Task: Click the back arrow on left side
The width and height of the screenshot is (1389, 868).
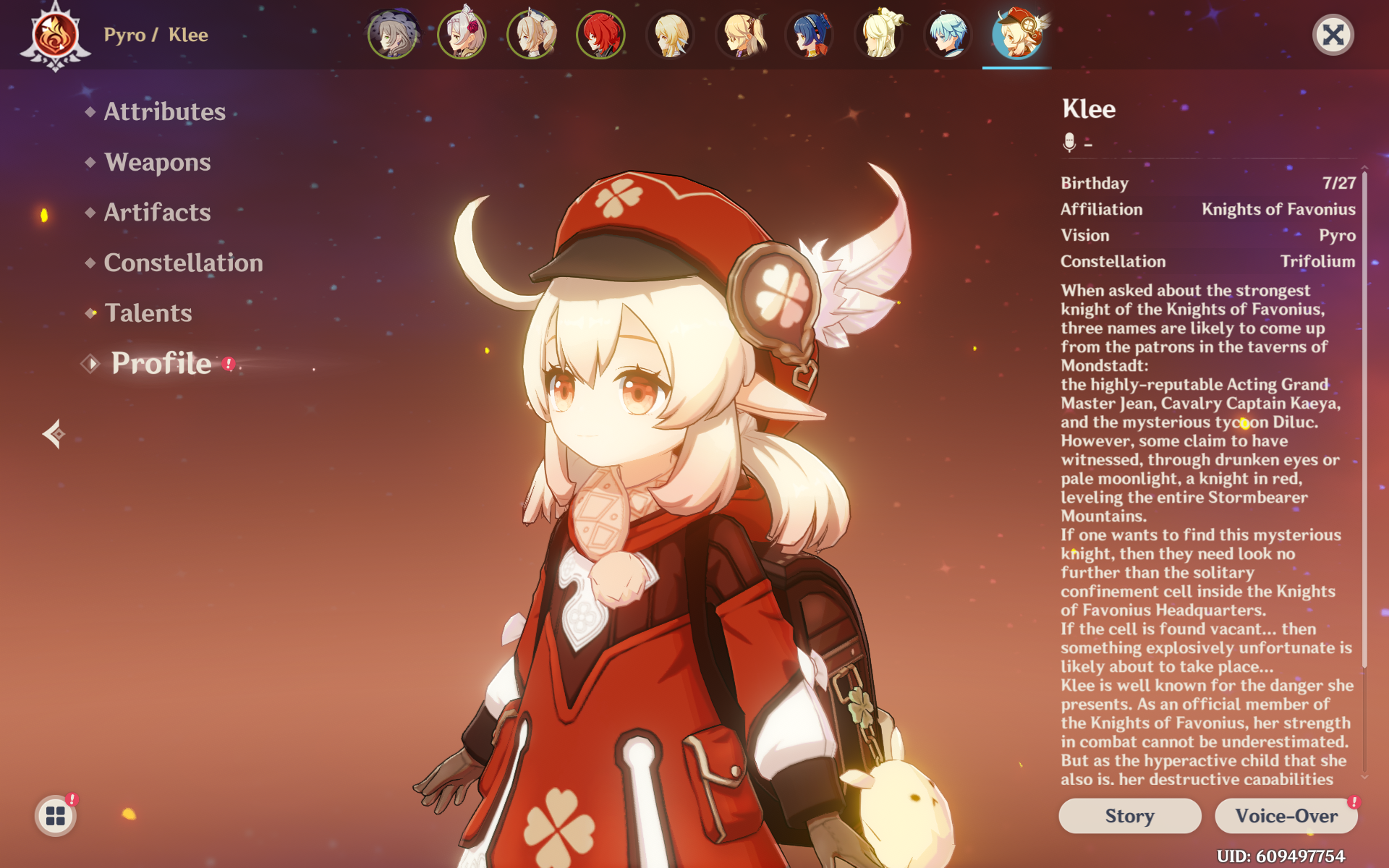Action: pyautogui.click(x=54, y=434)
